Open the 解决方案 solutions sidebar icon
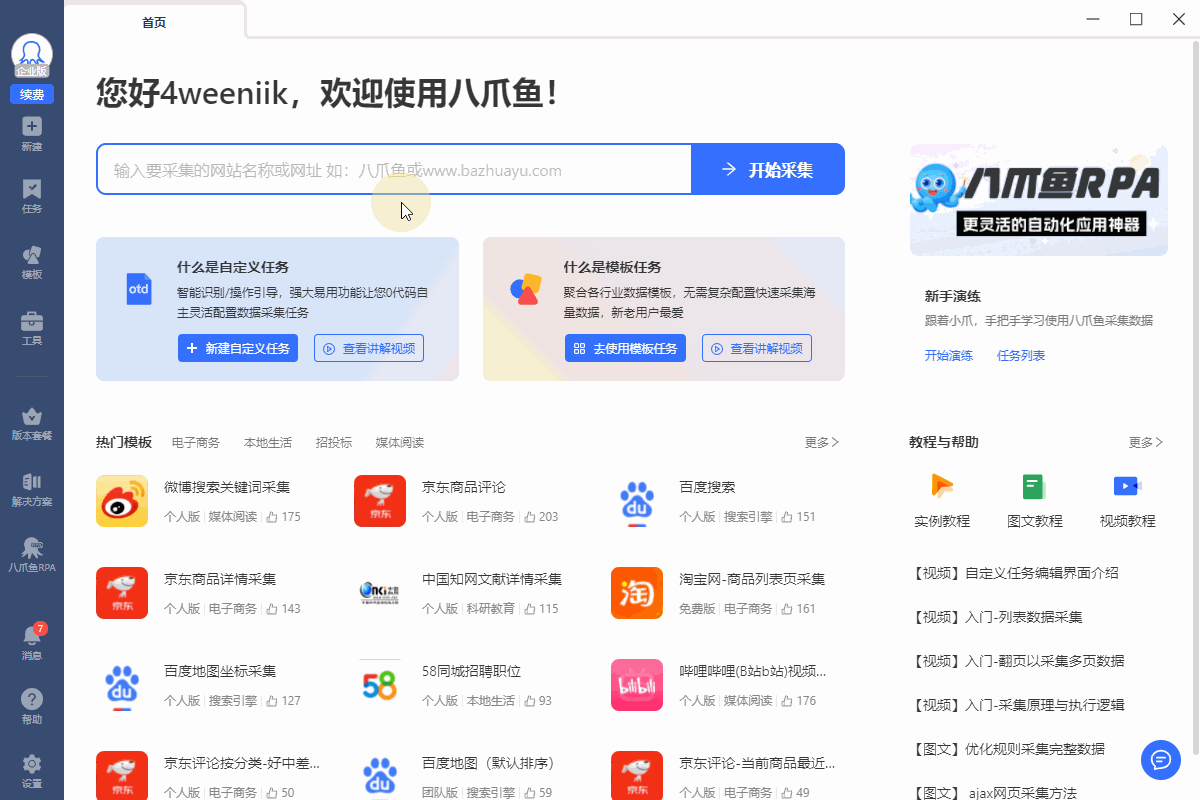1200x800 pixels. [32, 489]
